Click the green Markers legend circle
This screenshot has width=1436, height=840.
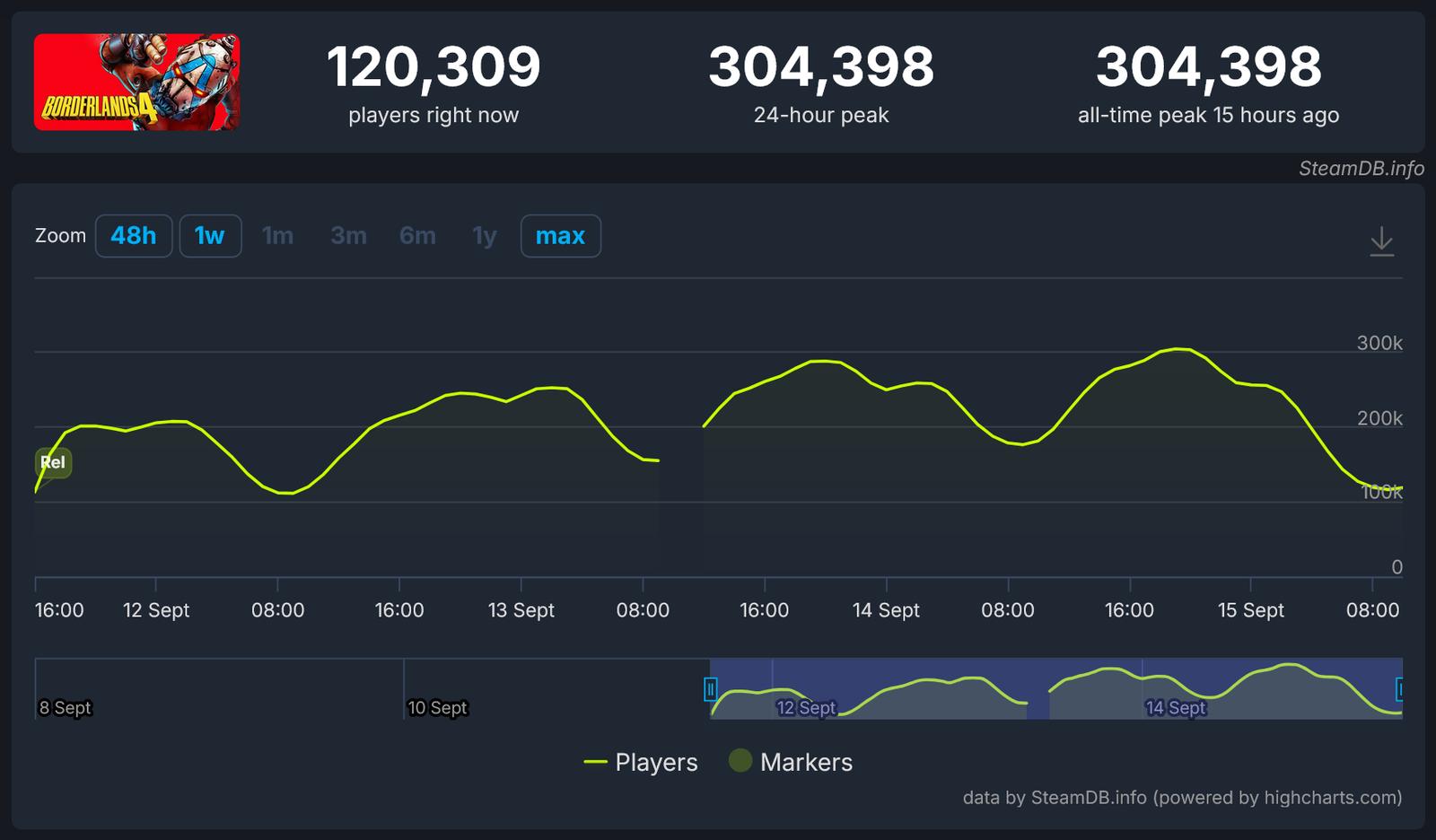coord(740,761)
